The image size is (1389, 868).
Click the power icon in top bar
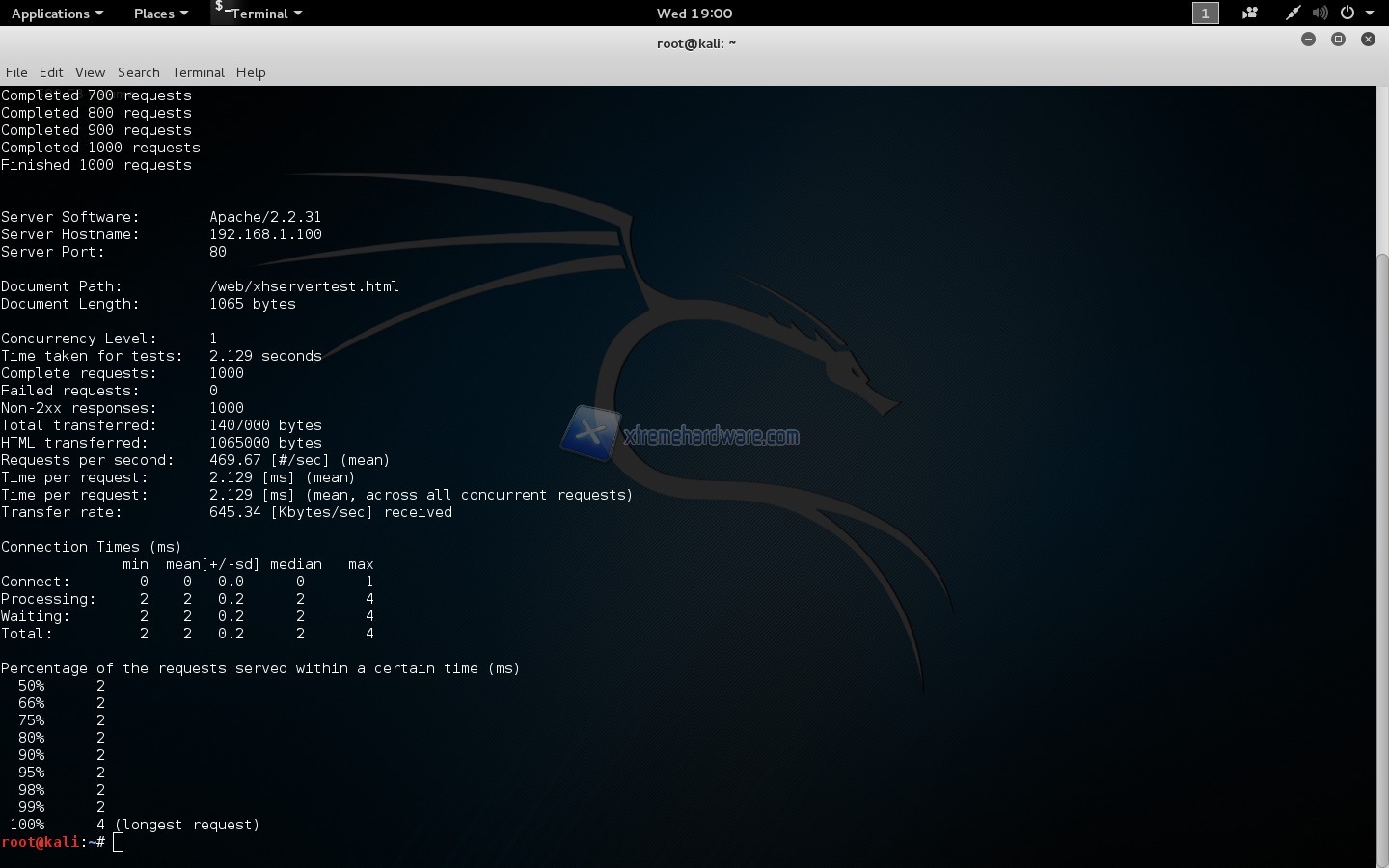(1348, 14)
